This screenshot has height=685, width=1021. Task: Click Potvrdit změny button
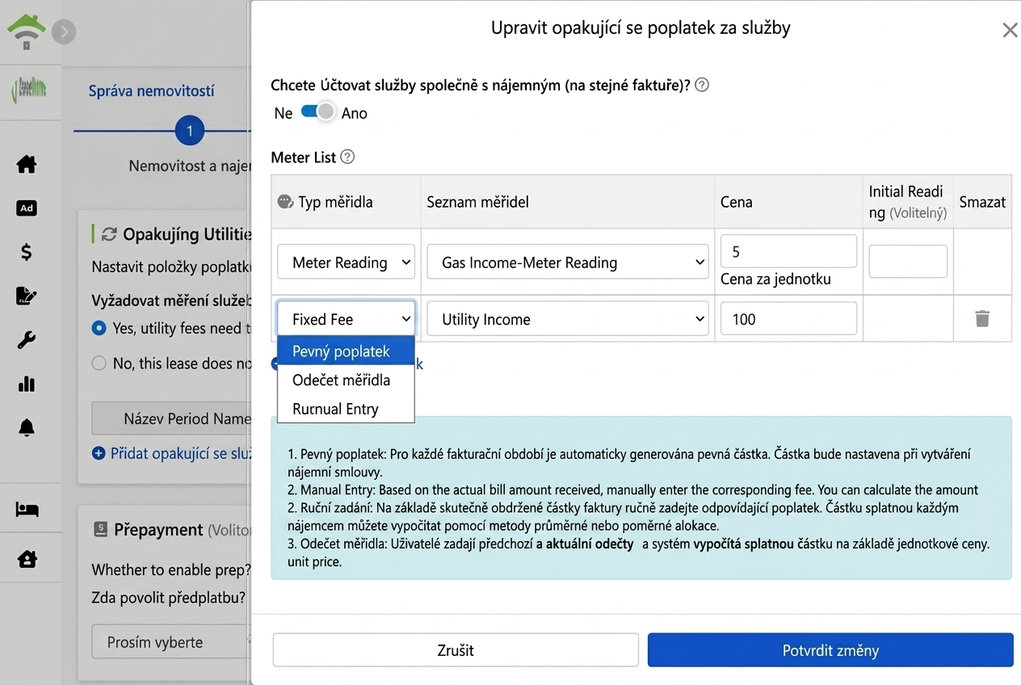pyautogui.click(x=830, y=650)
